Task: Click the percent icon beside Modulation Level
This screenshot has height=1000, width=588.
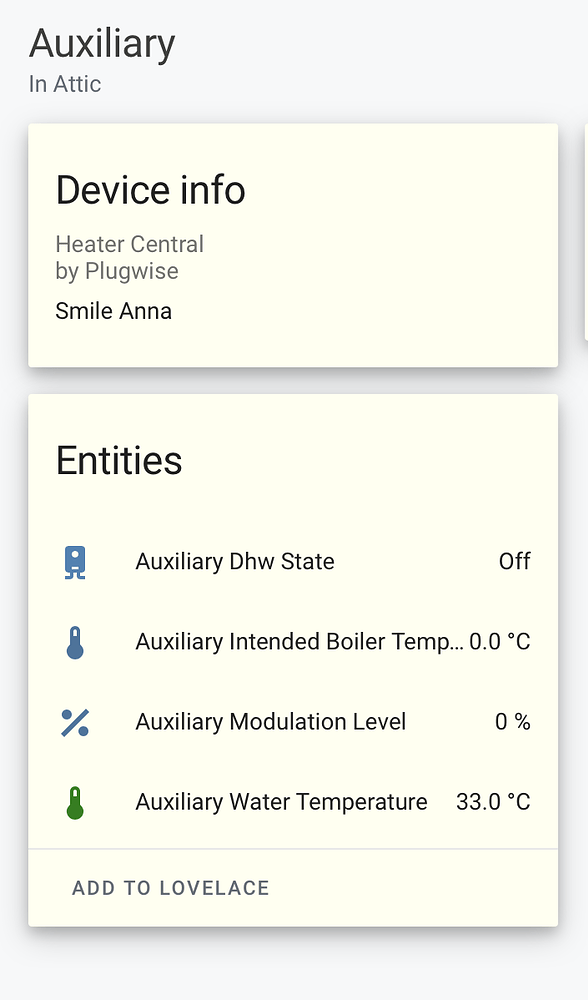Action: pos(76,721)
